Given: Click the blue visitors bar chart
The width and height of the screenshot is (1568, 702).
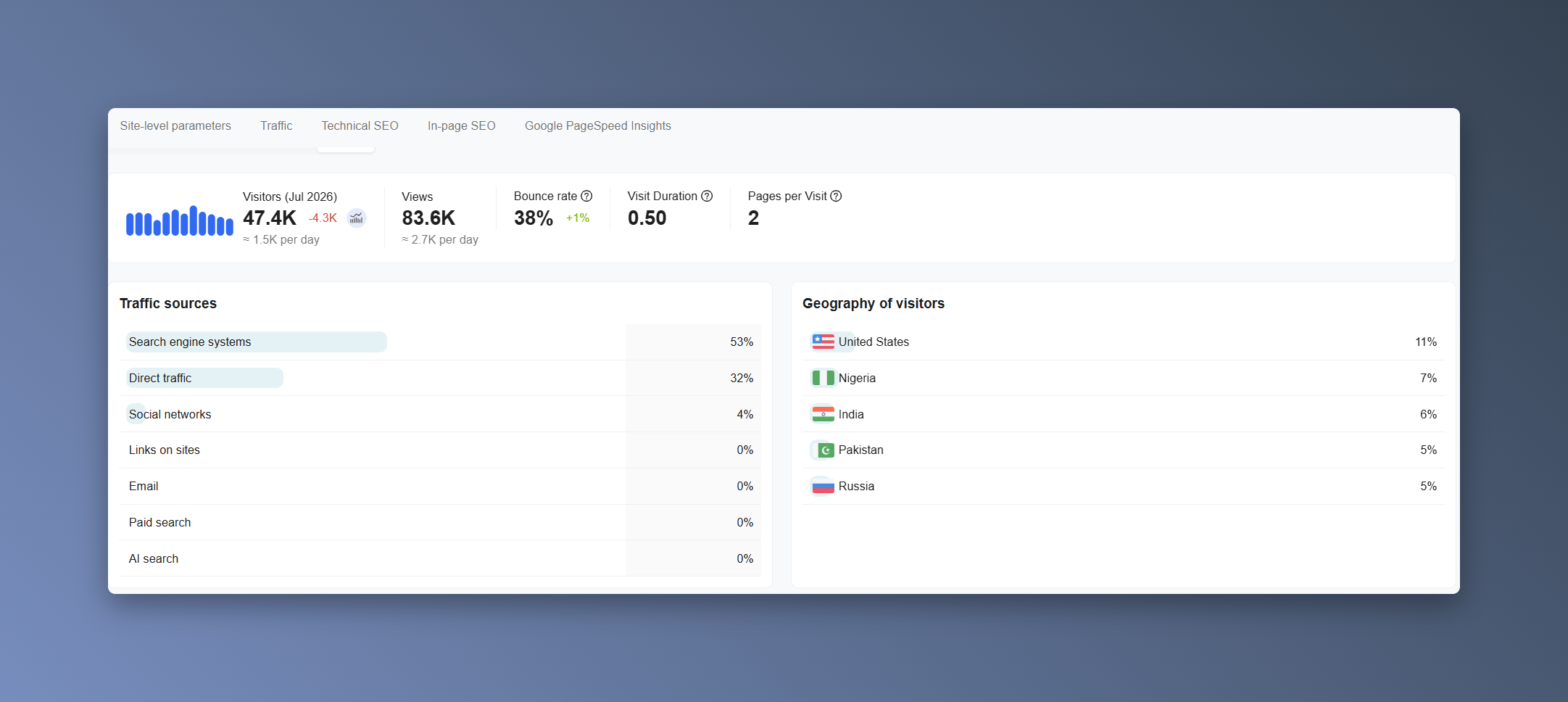Looking at the screenshot, I should point(180,220).
